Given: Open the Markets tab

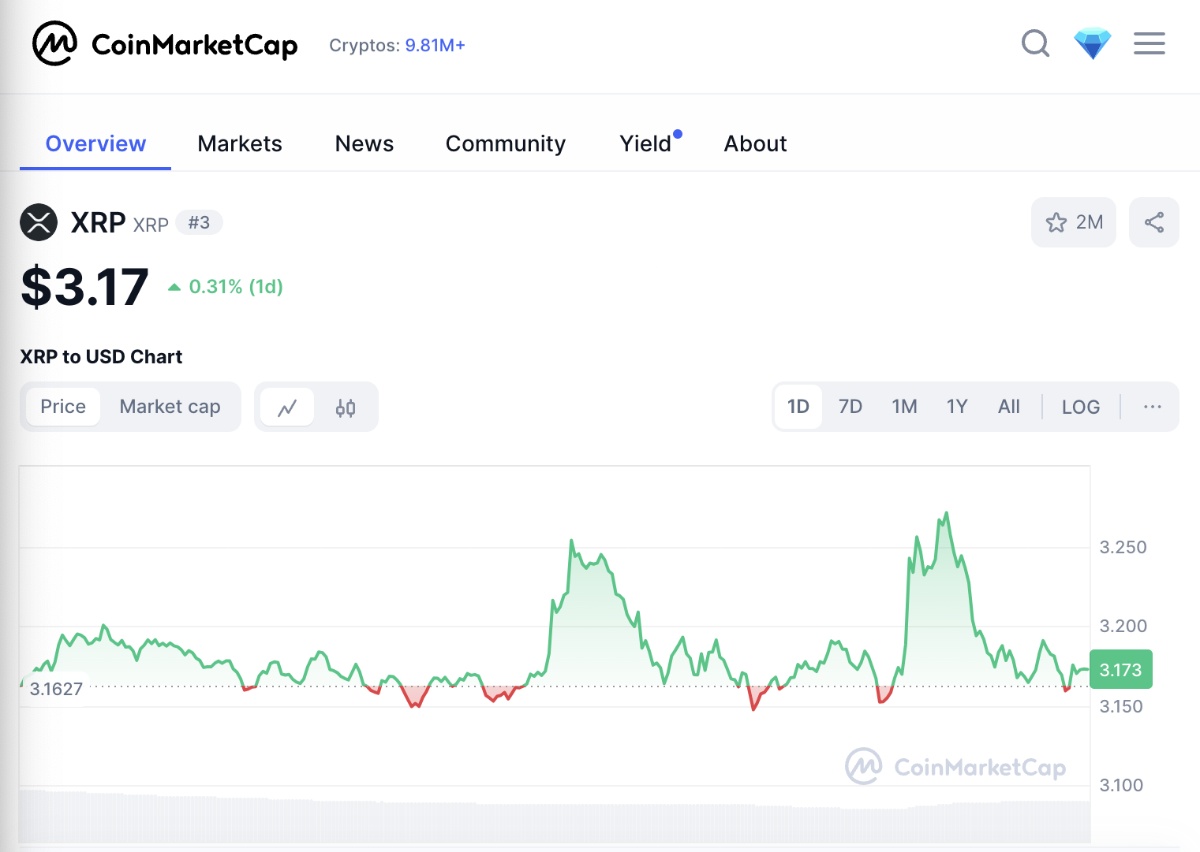Looking at the screenshot, I should tap(240, 144).
